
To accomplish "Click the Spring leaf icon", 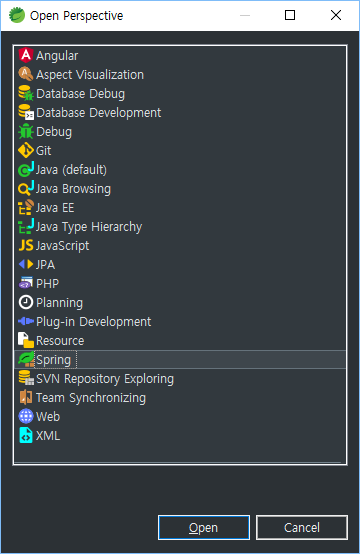I will [26, 360].
